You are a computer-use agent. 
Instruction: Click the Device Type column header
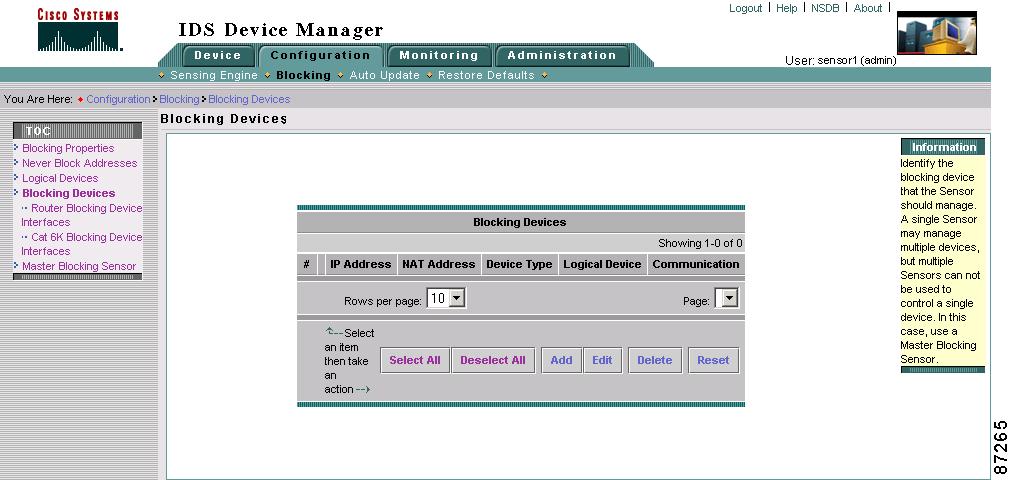[x=519, y=264]
